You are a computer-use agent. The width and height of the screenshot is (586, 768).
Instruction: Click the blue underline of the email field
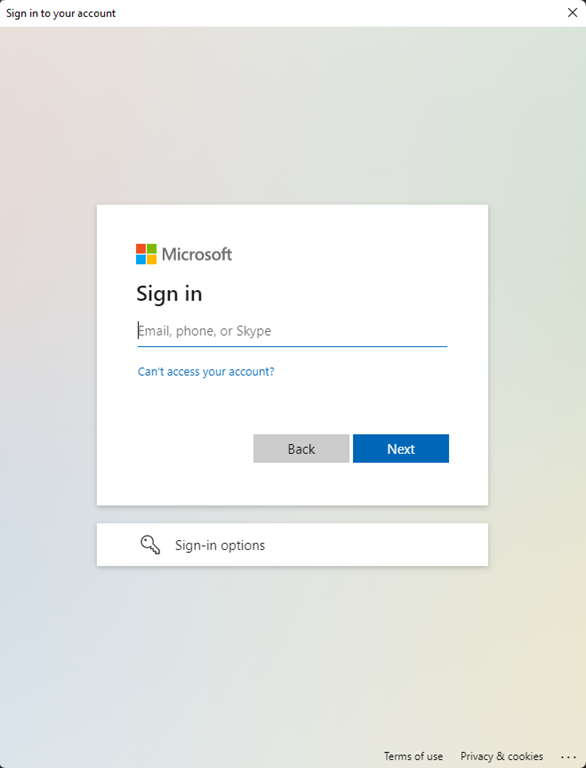(292, 346)
